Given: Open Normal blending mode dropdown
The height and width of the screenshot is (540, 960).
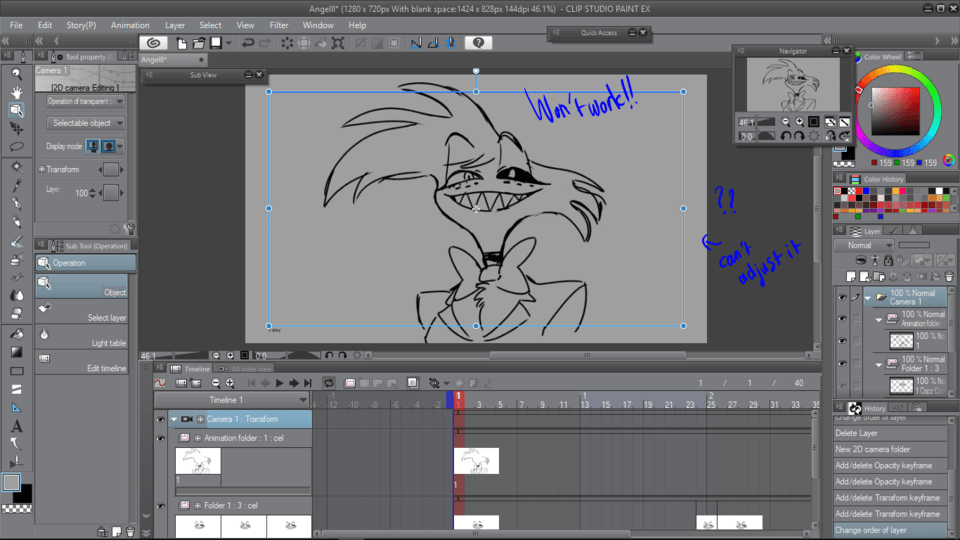Looking at the screenshot, I should pos(864,245).
